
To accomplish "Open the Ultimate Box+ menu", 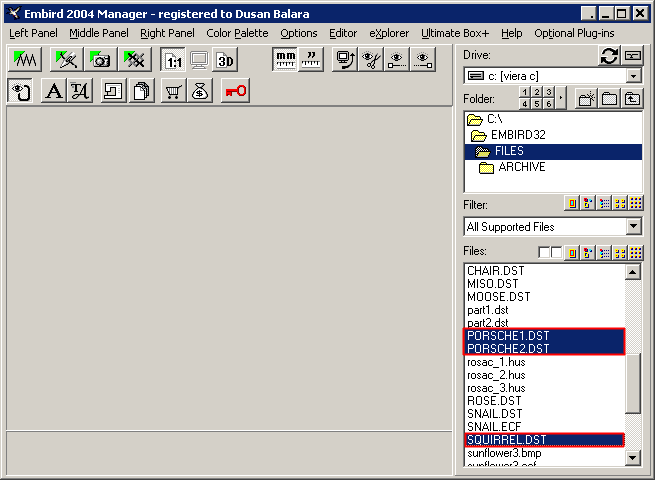I will tap(455, 33).
